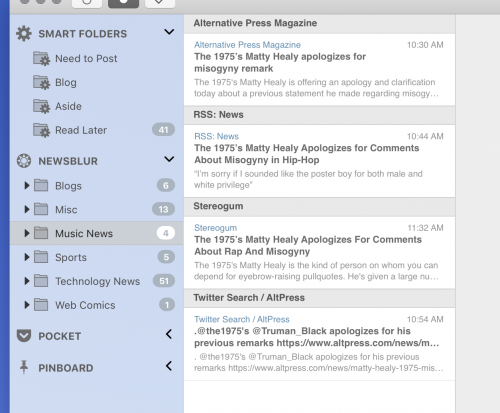The image size is (500, 413).
Task: Select the dark highlighted unread filter button
Action: [x=123, y=3]
